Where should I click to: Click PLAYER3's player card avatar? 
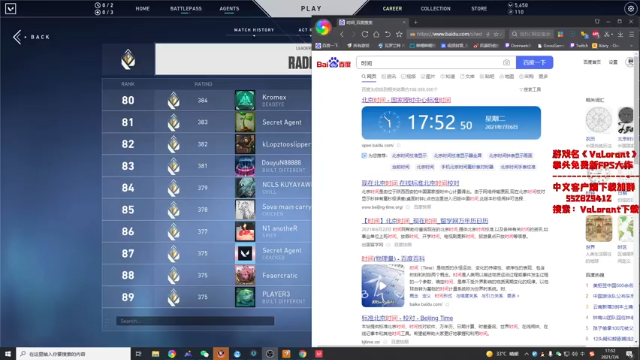click(245, 297)
